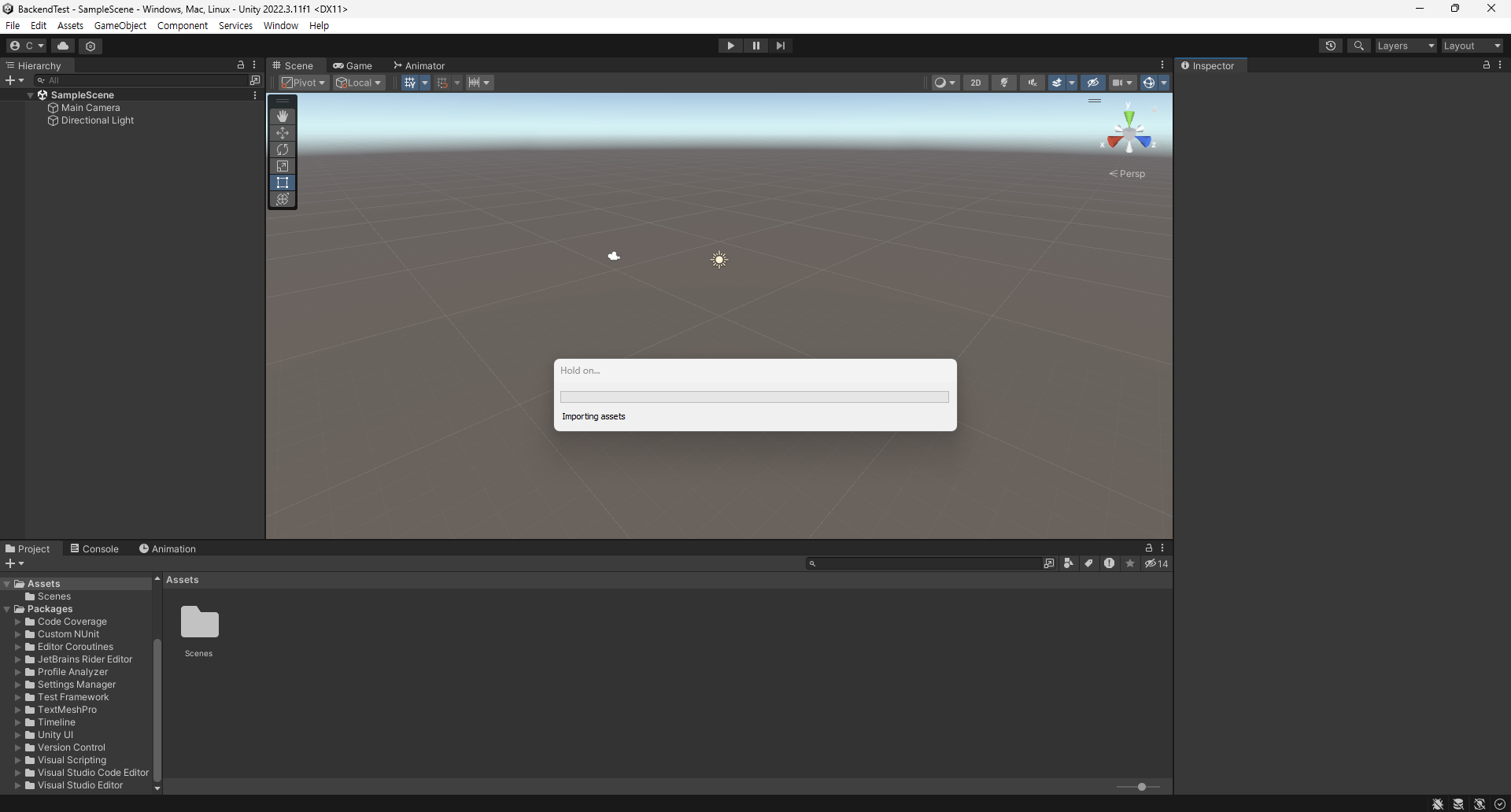Click the Main Camera gizmo in scene

(x=614, y=256)
